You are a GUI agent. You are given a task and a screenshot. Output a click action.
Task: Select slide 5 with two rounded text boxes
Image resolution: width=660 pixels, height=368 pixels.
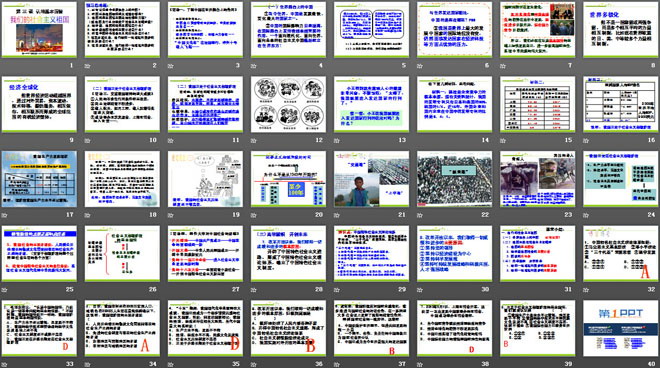pos(372,29)
